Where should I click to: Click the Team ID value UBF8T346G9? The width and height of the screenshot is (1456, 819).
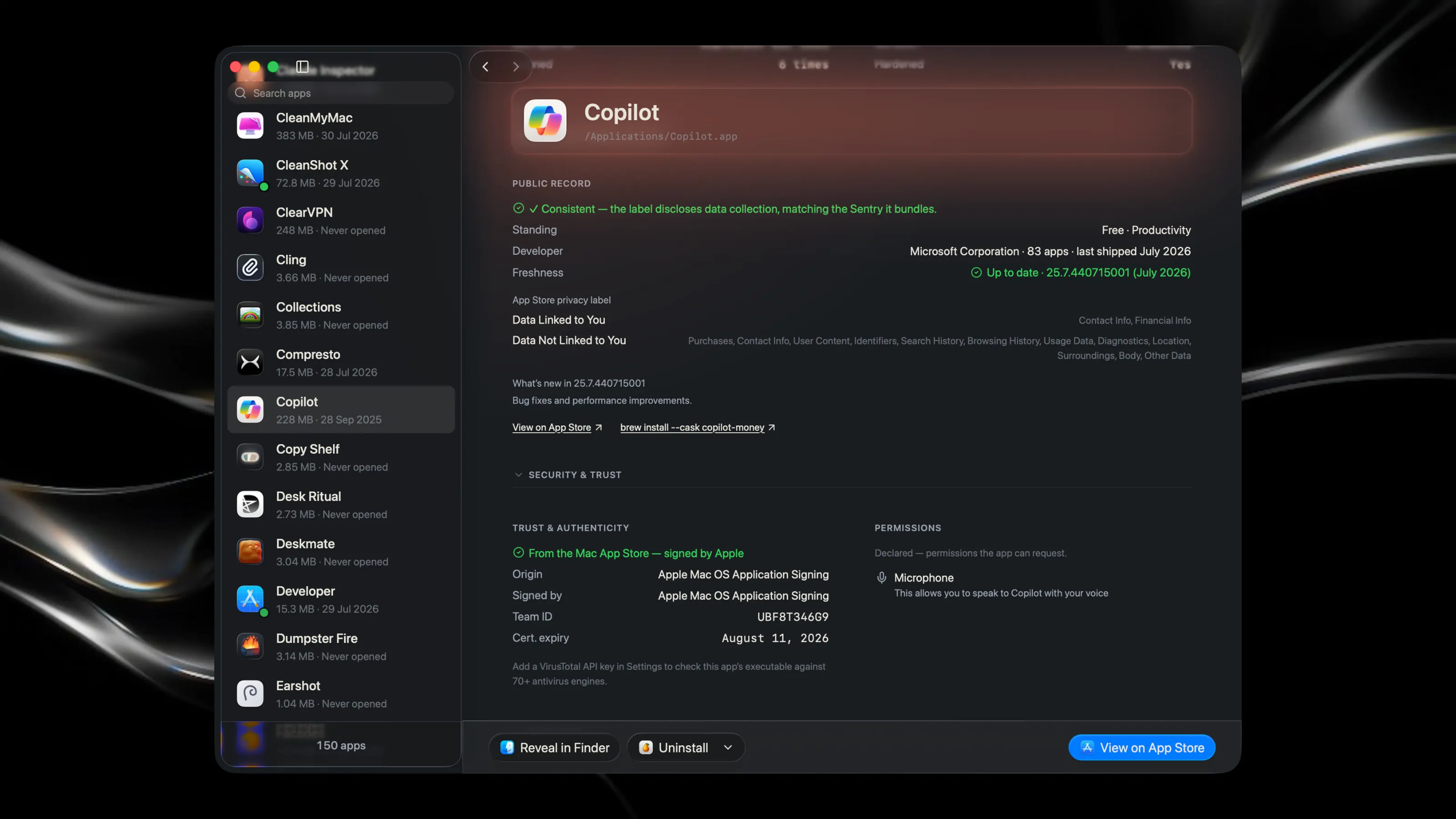(x=793, y=617)
